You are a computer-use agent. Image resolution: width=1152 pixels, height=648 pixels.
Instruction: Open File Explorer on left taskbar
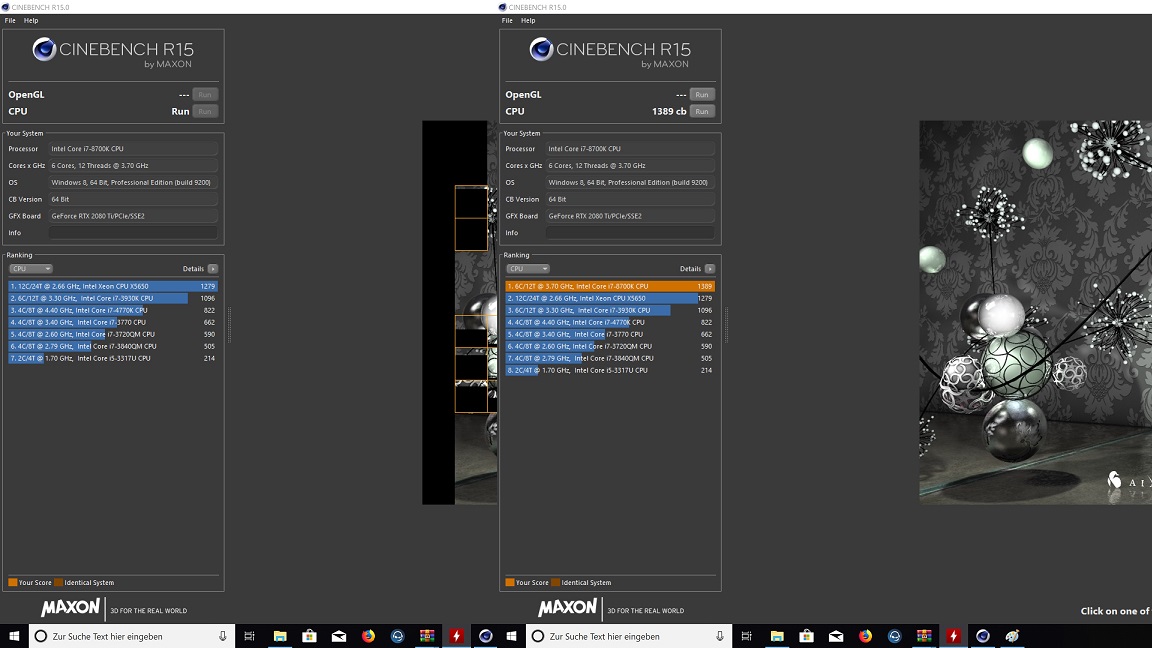coord(280,636)
